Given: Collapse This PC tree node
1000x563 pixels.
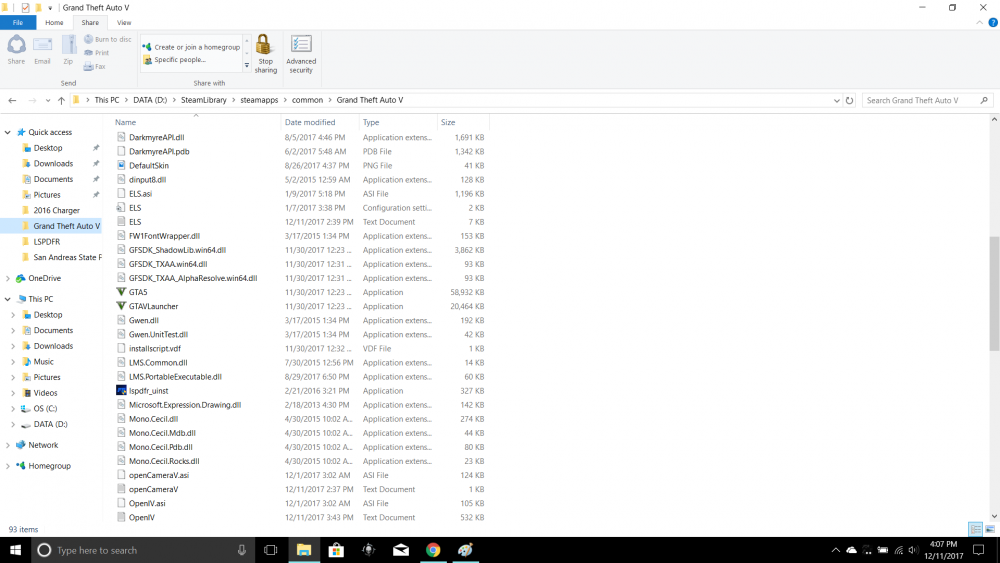Looking at the screenshot, I should tap(8, 299).
